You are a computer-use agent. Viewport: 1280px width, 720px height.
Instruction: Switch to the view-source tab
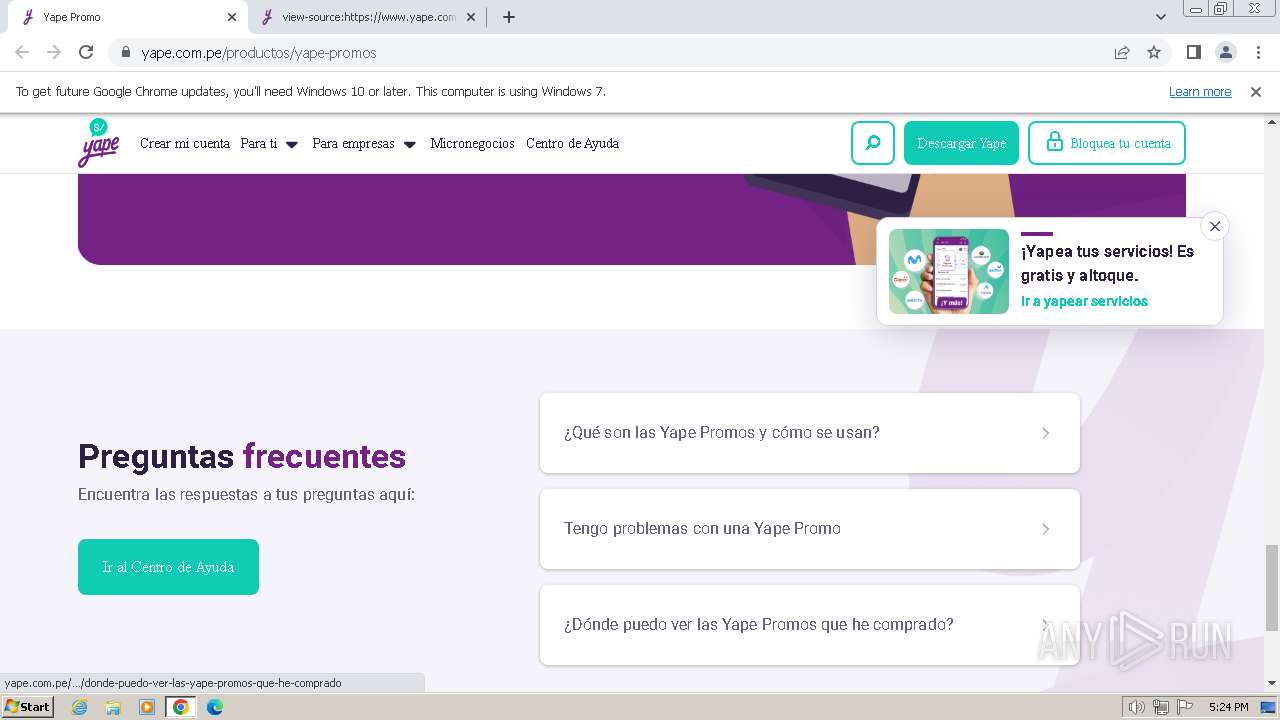click(x=365, y=17)
